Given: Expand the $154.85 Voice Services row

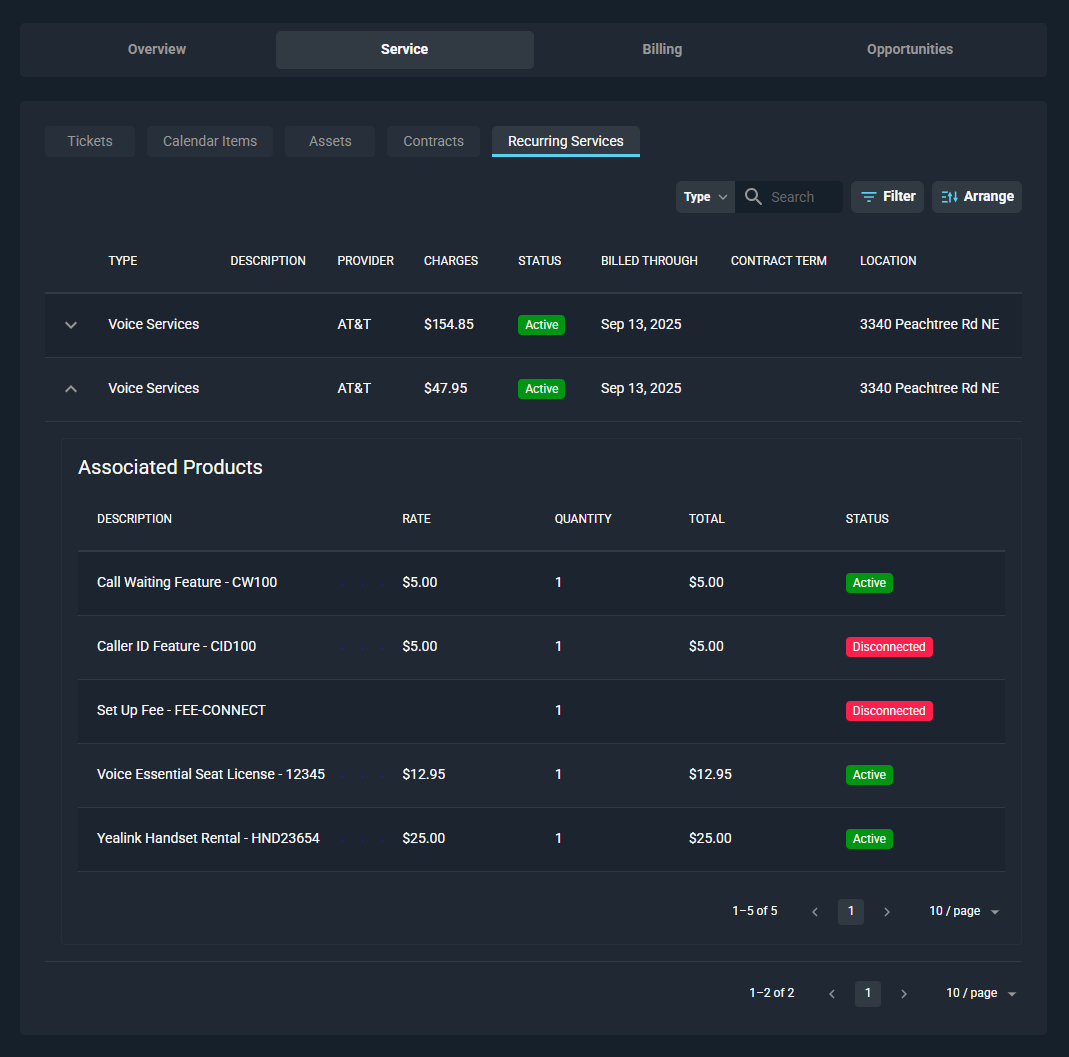Looking at the screenshot, I should [x=71, y=325].
